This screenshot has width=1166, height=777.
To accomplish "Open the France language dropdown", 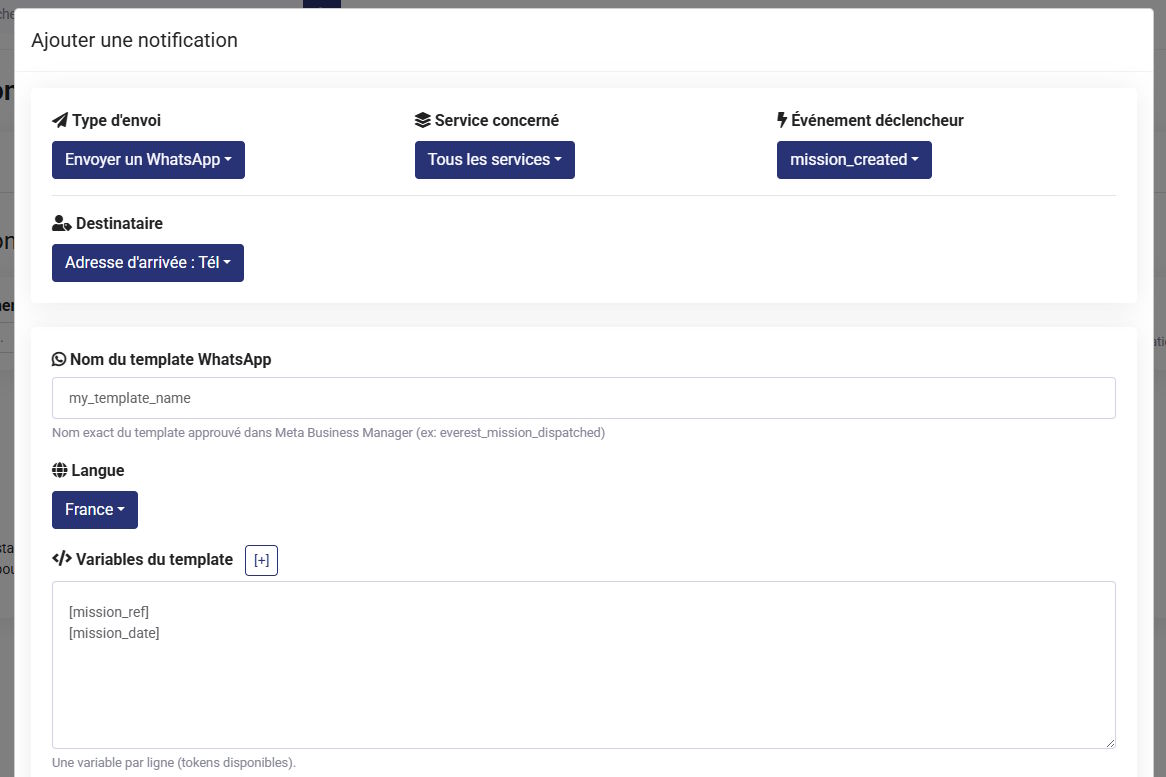I will pyautogui.click(x=95, y=510).
